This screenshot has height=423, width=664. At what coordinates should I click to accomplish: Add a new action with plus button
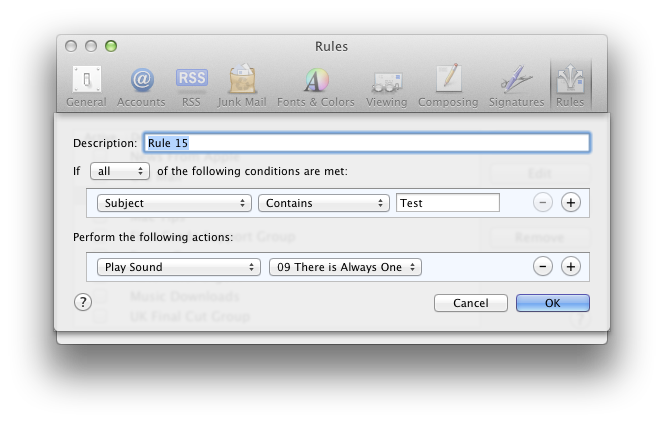pos(570,266)
